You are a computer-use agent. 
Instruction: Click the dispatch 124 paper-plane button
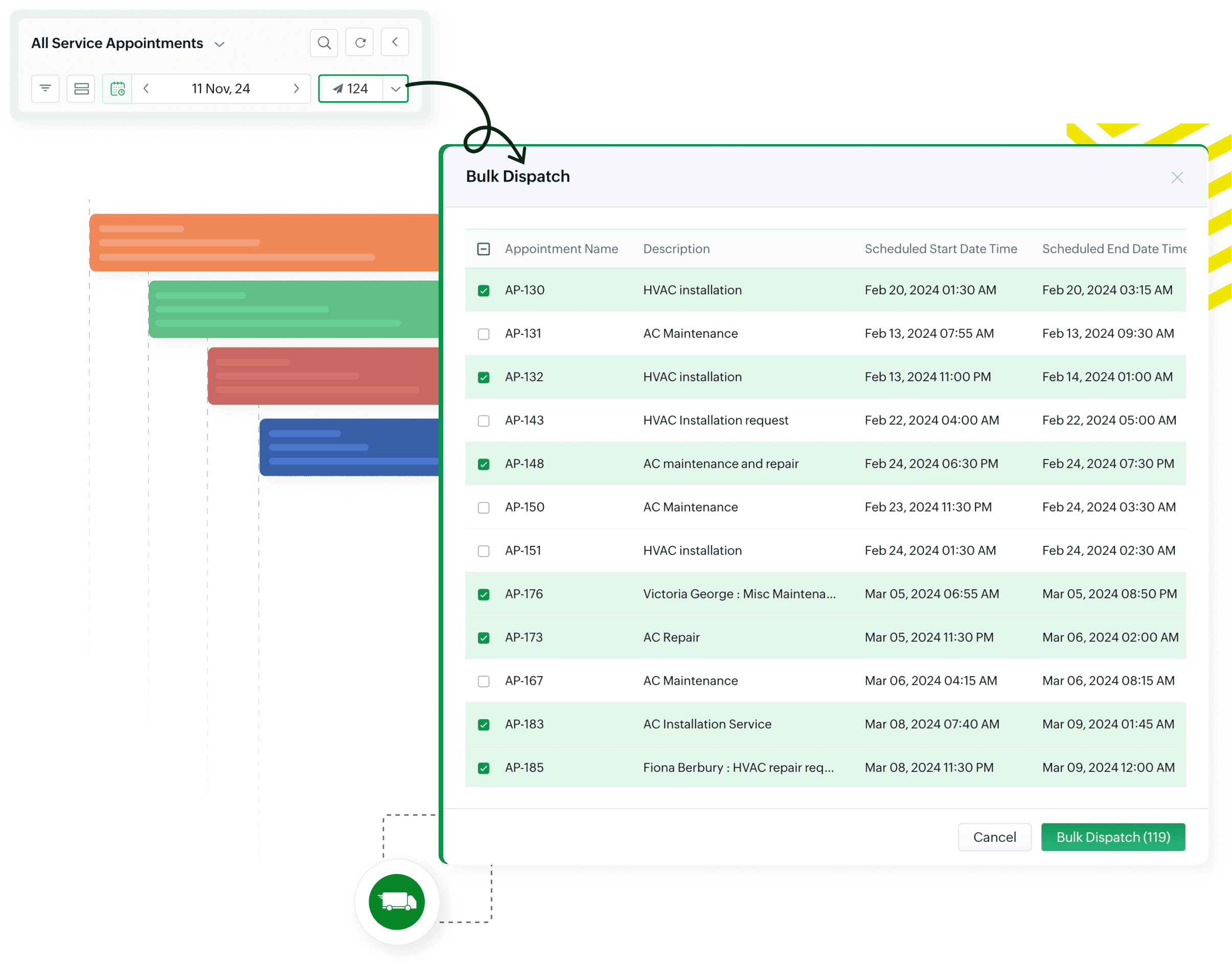point(351,89)
